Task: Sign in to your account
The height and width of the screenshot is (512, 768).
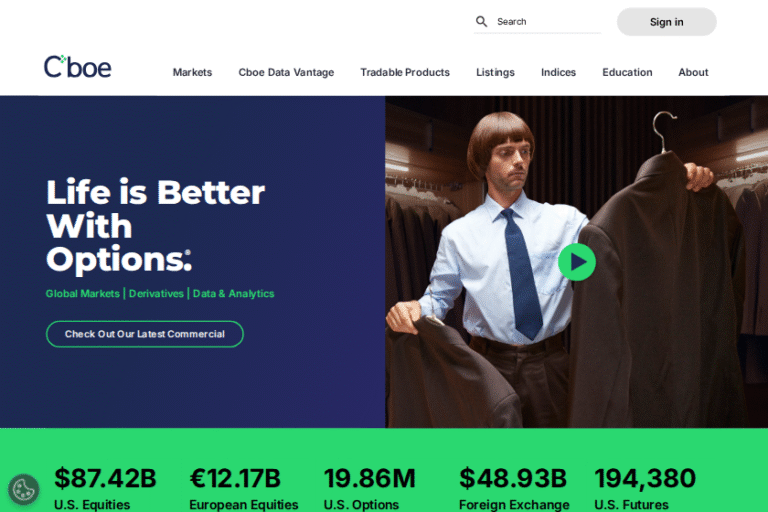Action: (667, 22)
